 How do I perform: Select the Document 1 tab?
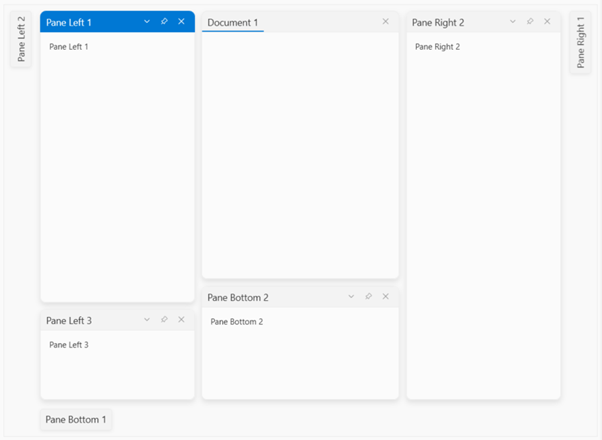pos(233,23)
